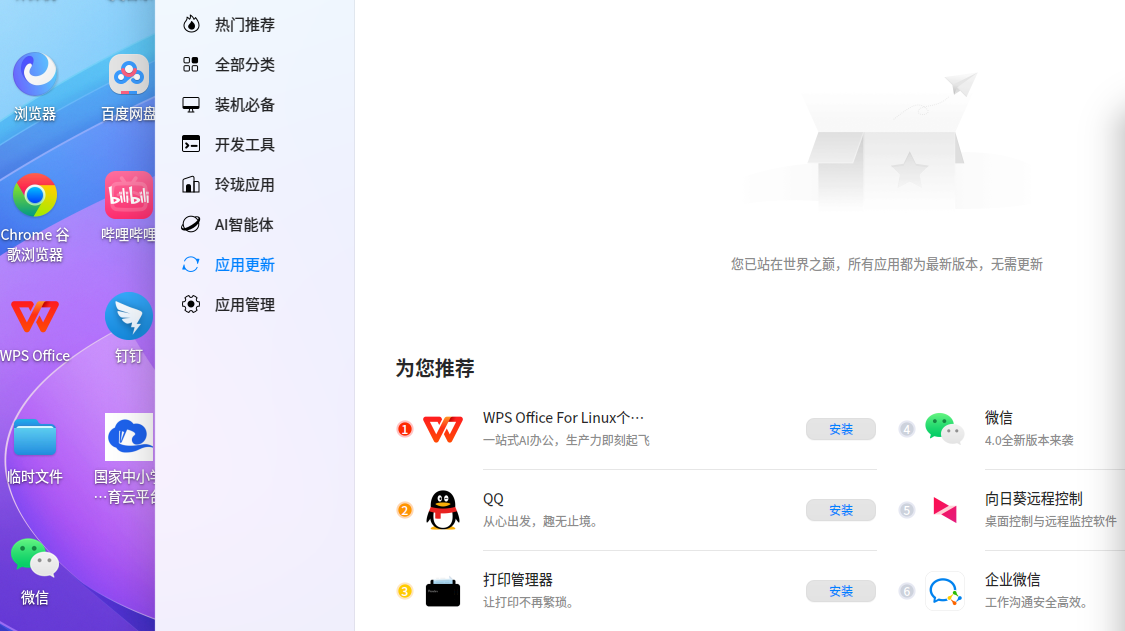Click the terminal icon beside 开发工具

[191, 144]
